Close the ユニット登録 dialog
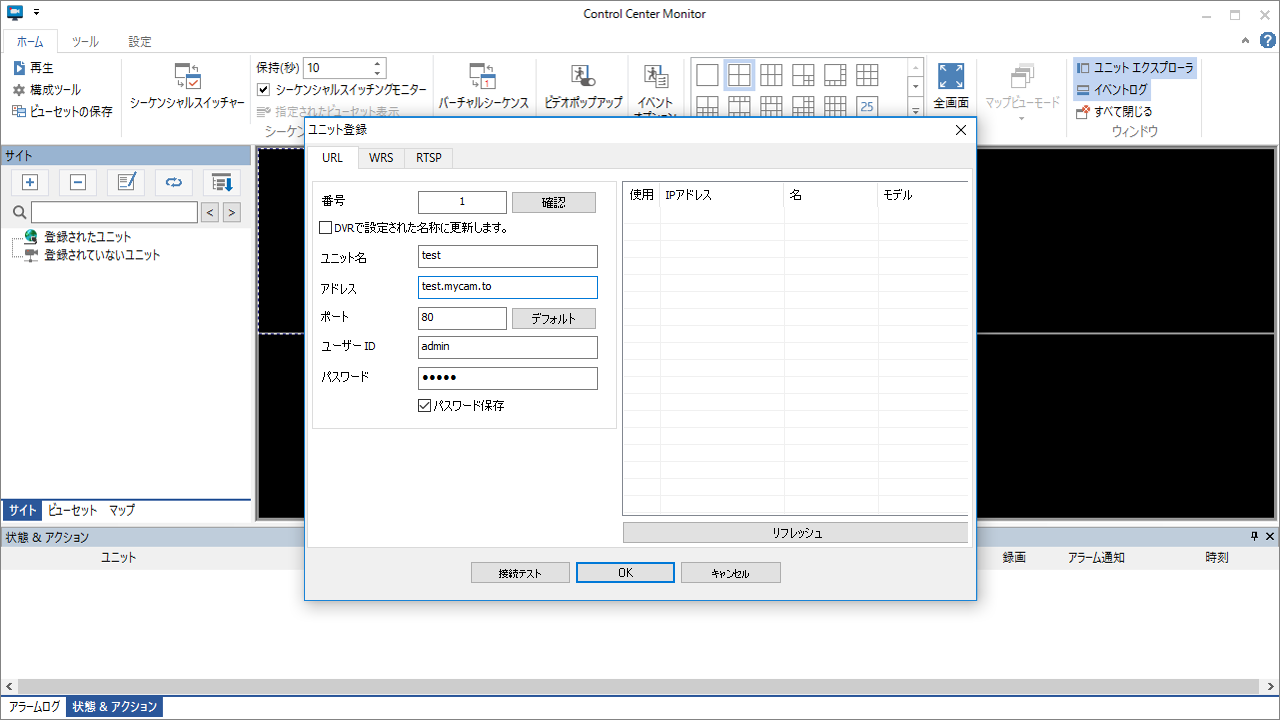Screen dimensions: 1280x720 pos(961,130)
